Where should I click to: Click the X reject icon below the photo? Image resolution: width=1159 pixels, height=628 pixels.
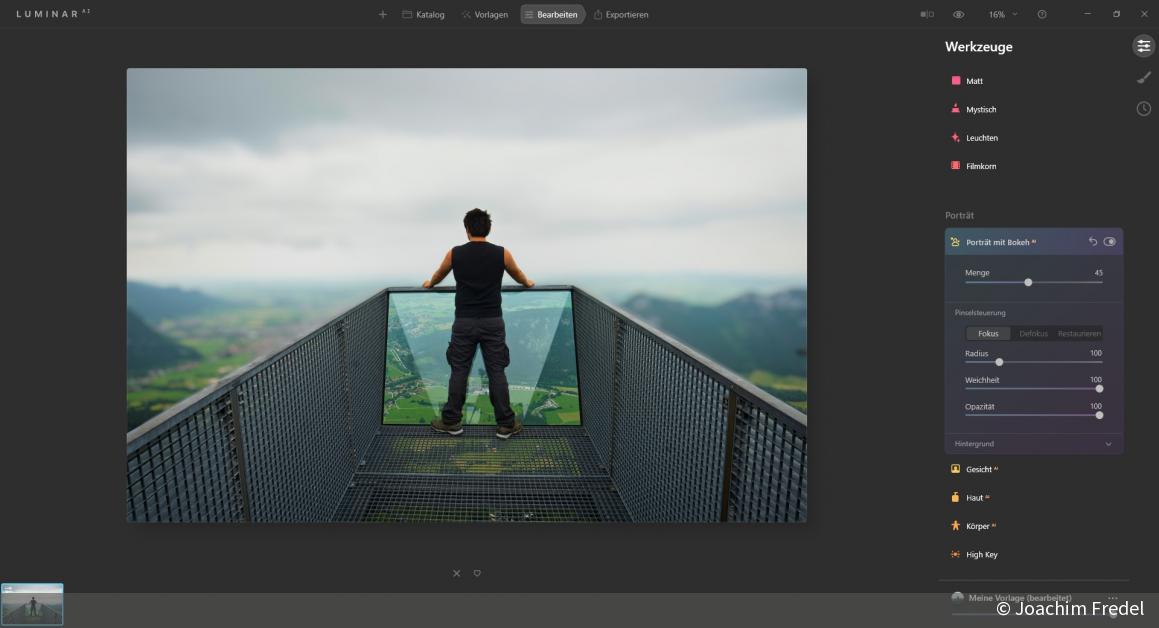457,573
